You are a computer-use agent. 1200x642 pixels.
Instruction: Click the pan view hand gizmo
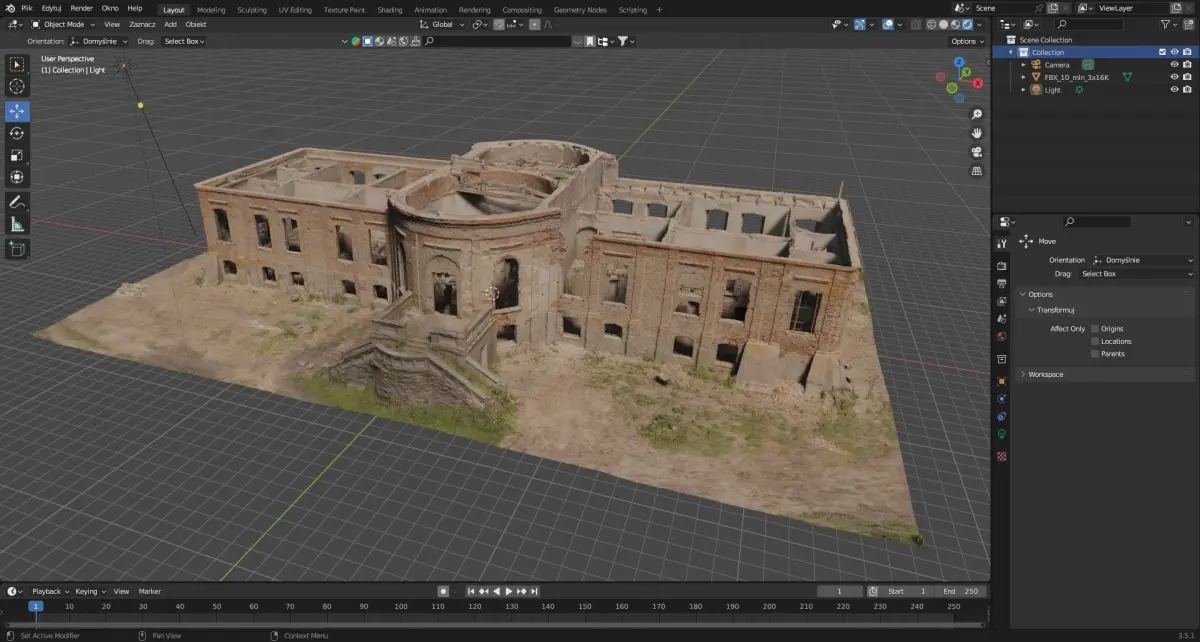976,133
